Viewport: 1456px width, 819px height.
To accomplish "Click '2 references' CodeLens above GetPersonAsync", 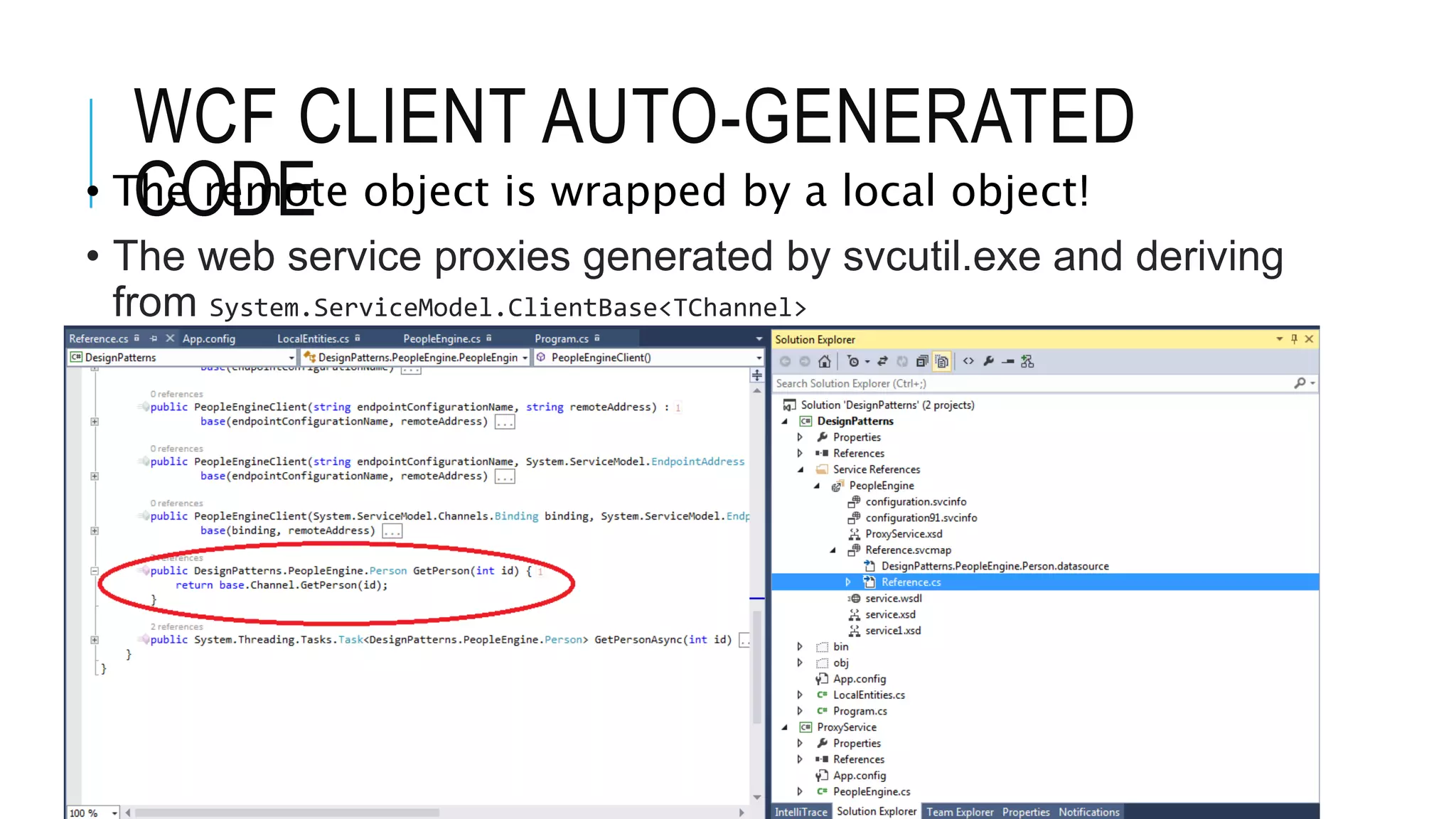I will [x=176, y=626].
